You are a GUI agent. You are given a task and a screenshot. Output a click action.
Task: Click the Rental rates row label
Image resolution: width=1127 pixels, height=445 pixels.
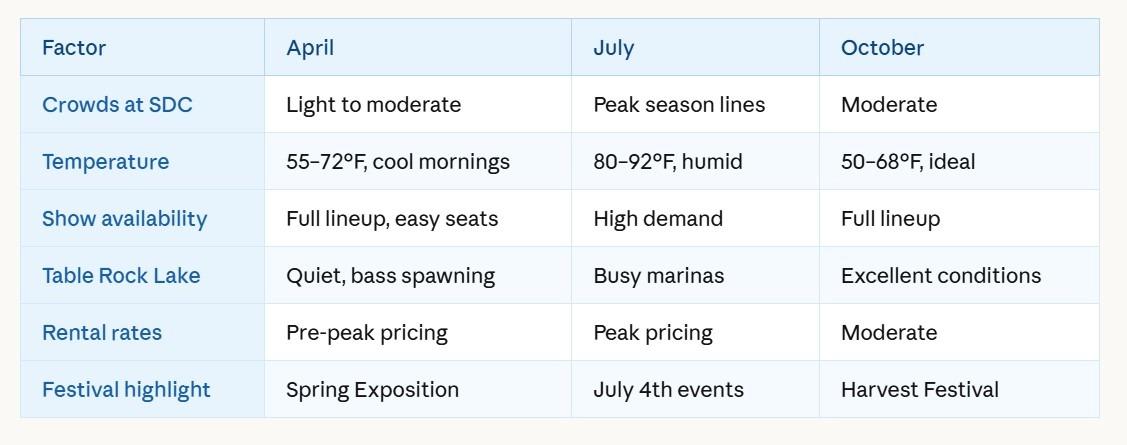pos(102,333)
